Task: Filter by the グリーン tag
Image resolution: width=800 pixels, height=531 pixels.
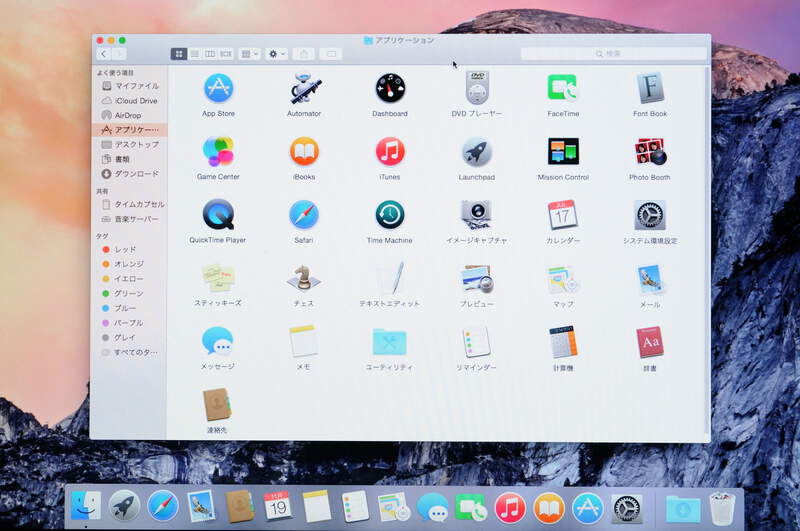Action: [x=130, y=293]
